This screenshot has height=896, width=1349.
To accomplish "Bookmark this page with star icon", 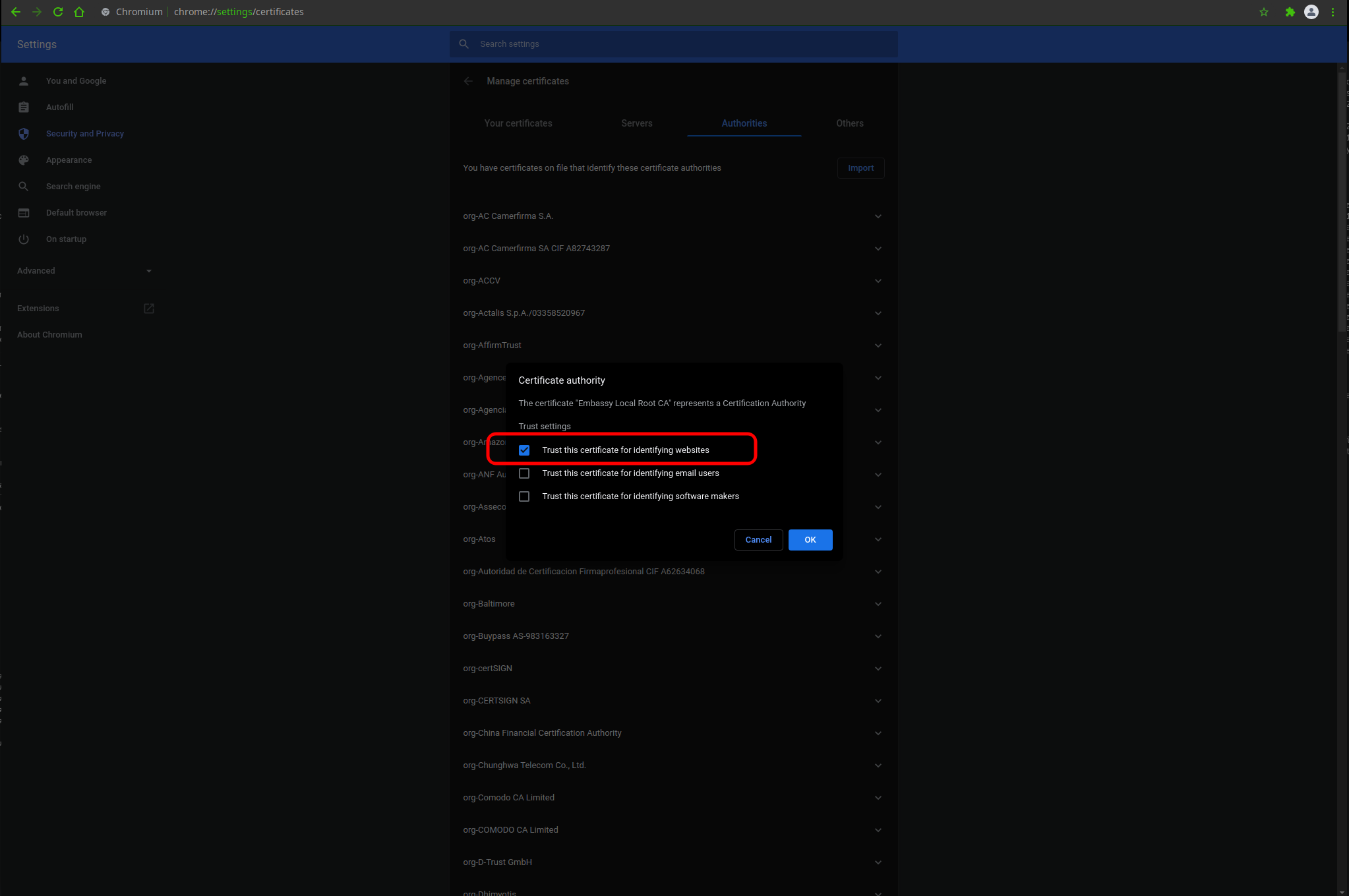I will tap(1264, 12).
